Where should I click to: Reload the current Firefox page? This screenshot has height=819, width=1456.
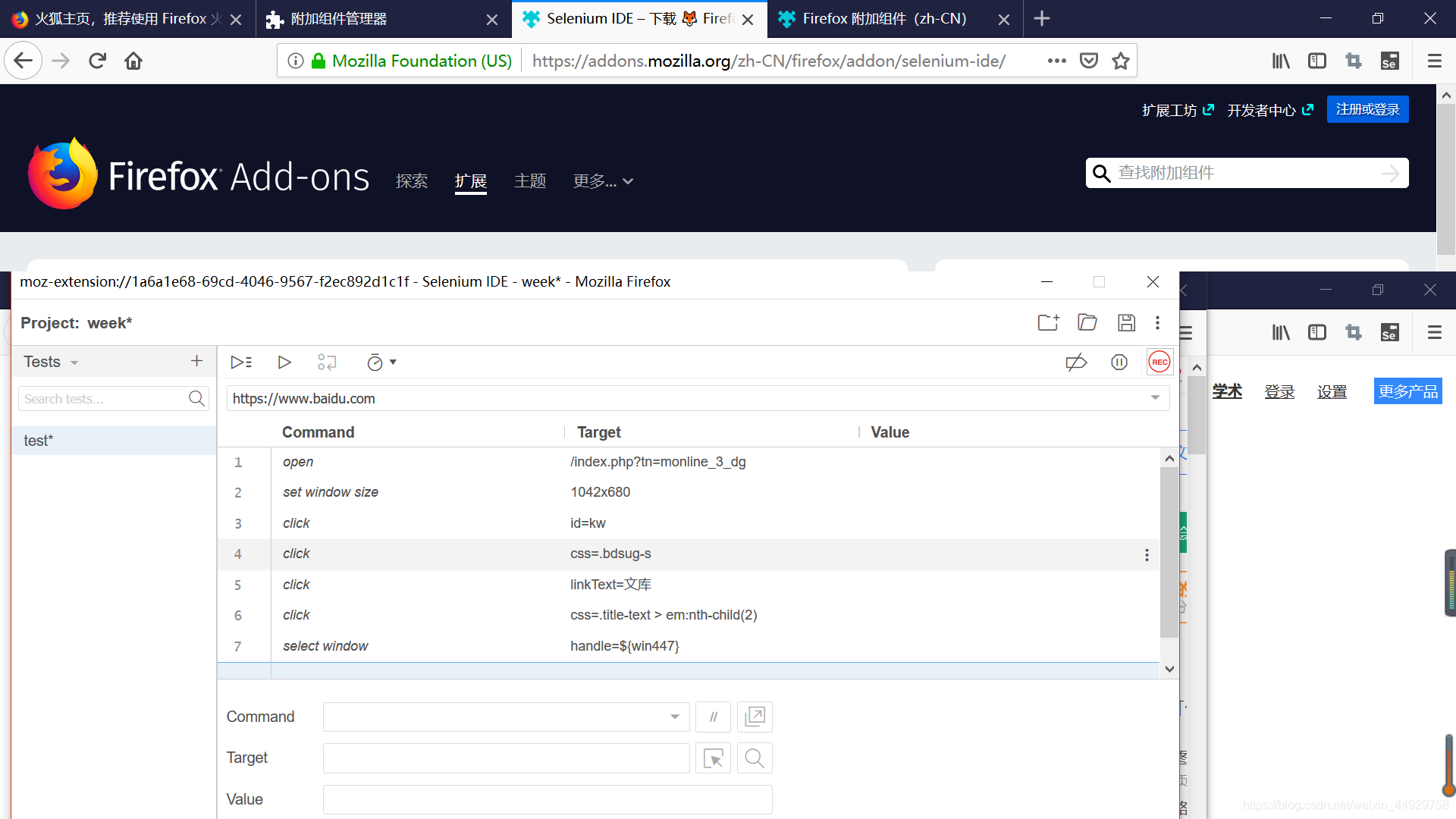(x=97, y=61)
